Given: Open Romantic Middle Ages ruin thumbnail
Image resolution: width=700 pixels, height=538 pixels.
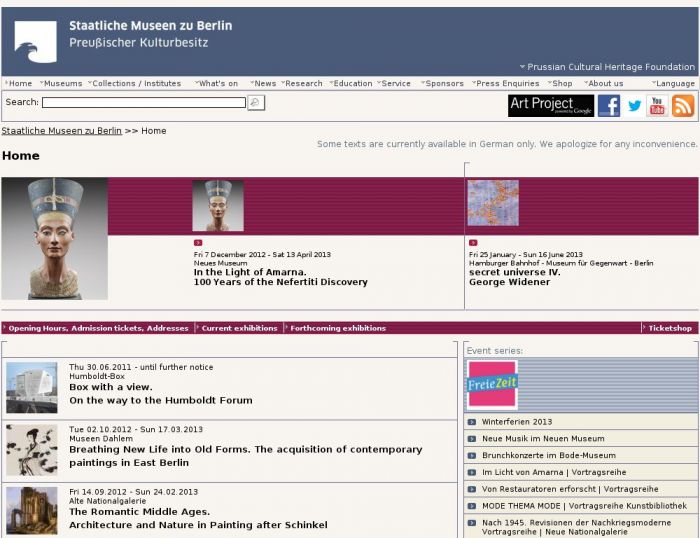Looking at the screenshot, I should click(32, 511).
